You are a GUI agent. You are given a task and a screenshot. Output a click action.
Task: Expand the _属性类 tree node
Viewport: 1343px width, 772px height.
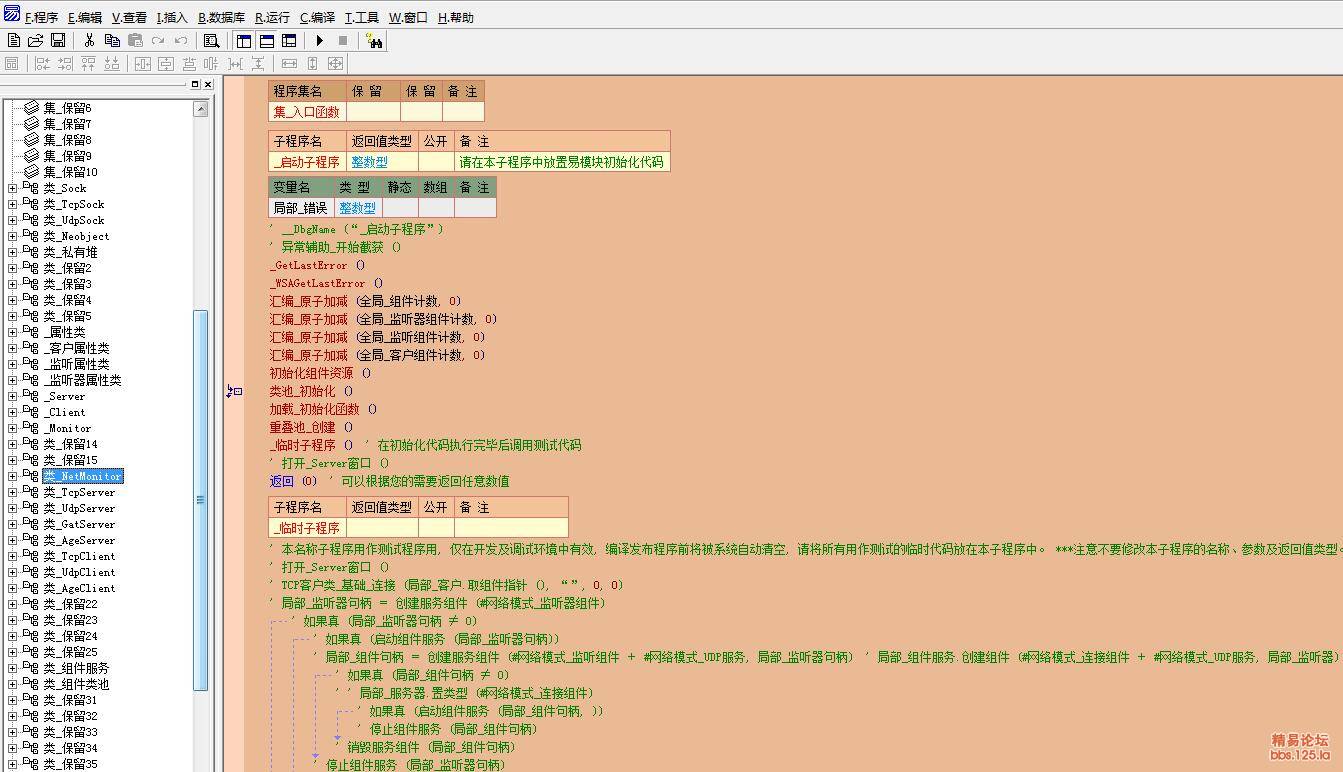point(12,332)
